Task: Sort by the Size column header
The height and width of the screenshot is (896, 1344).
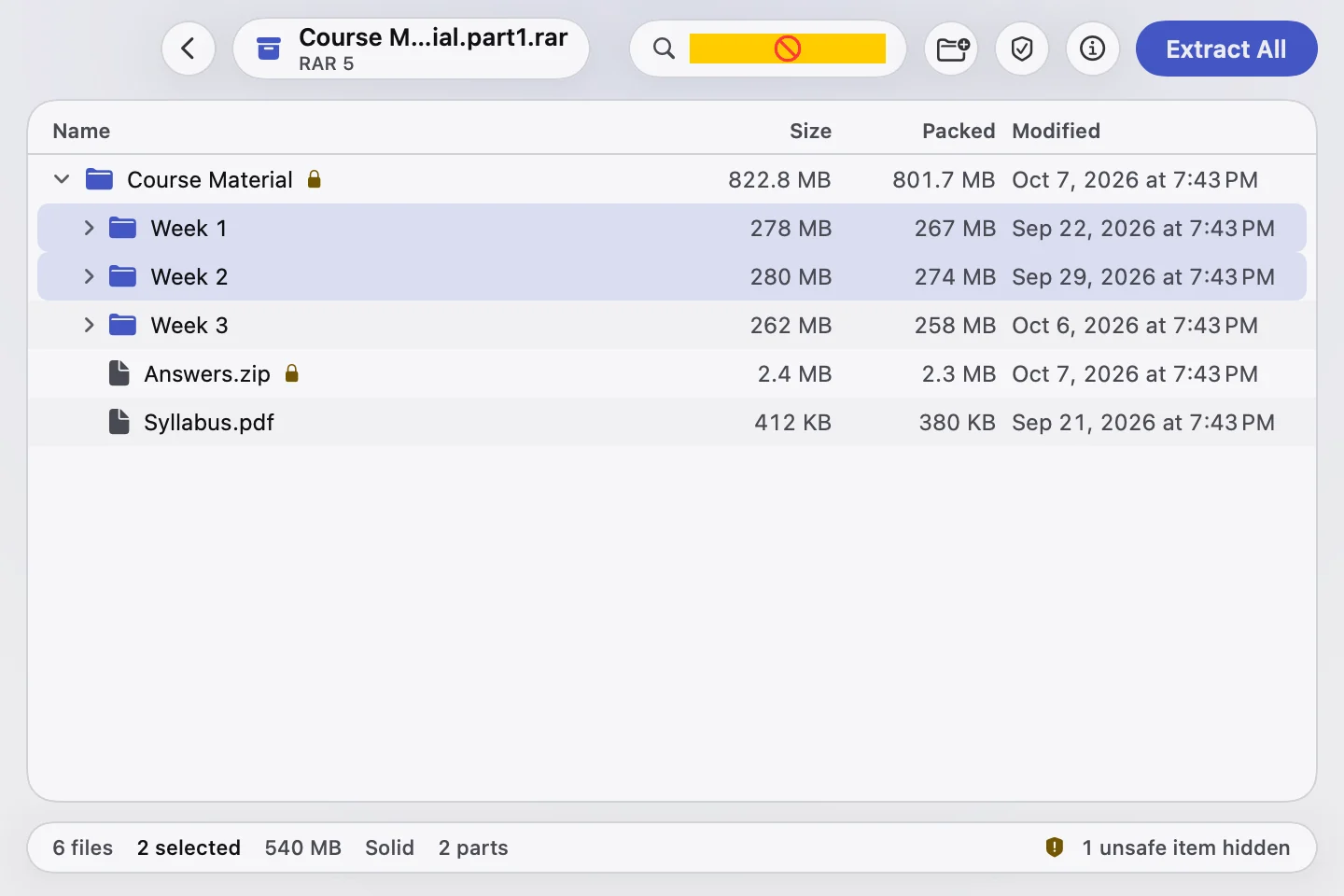Action: 810,131
